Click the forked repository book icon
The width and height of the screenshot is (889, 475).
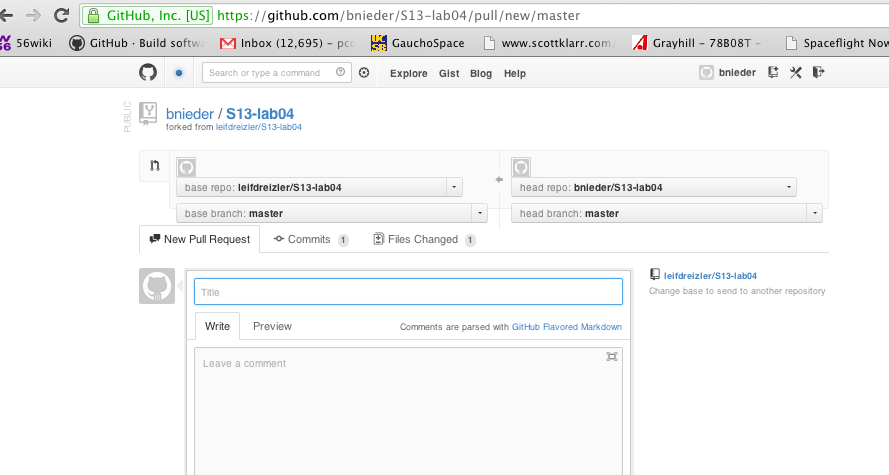(148, 113)
